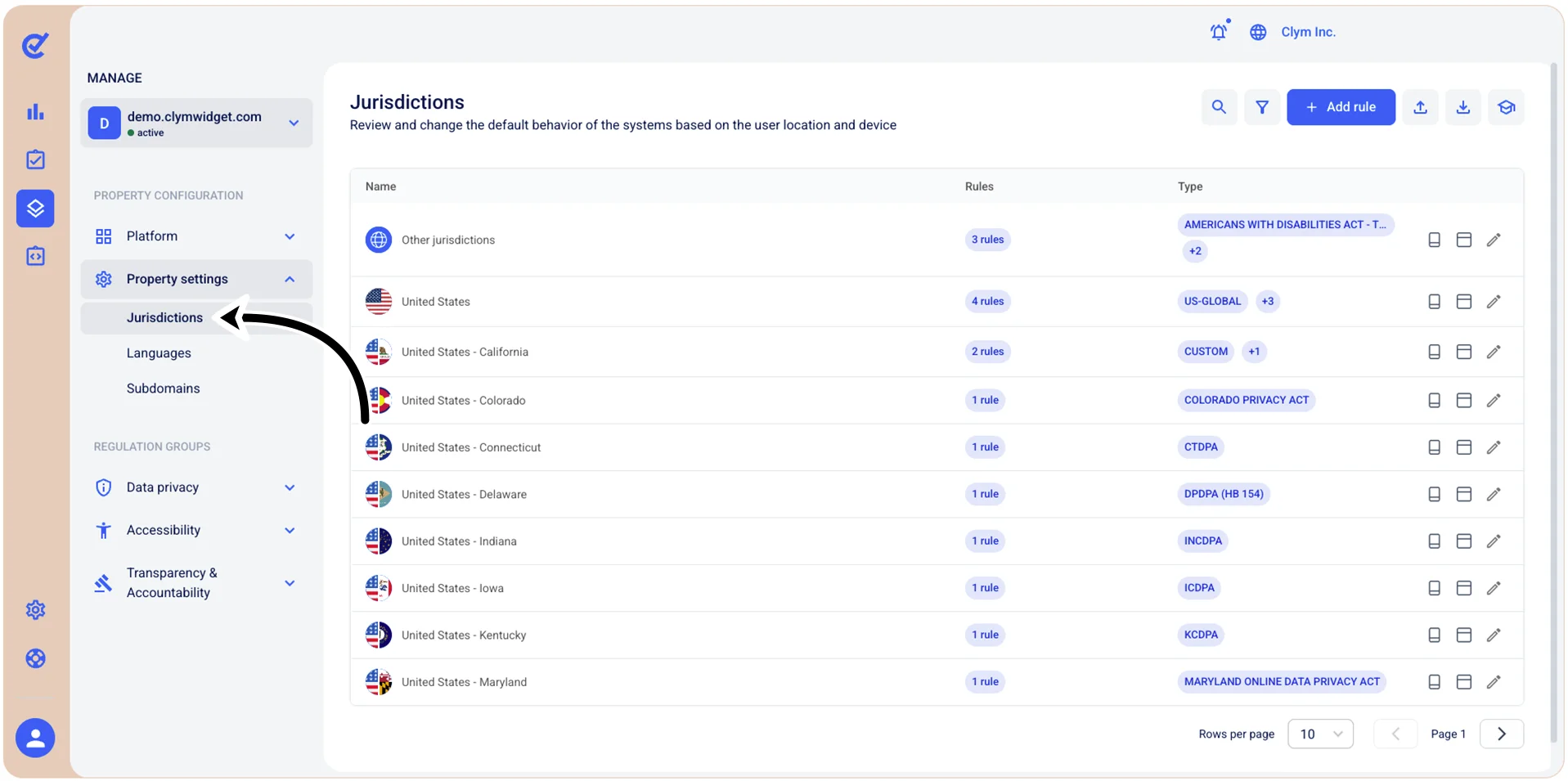1568x781 pixels.
Task: Open the bar chart analytics sidebar icon
Action: (35, 112)
